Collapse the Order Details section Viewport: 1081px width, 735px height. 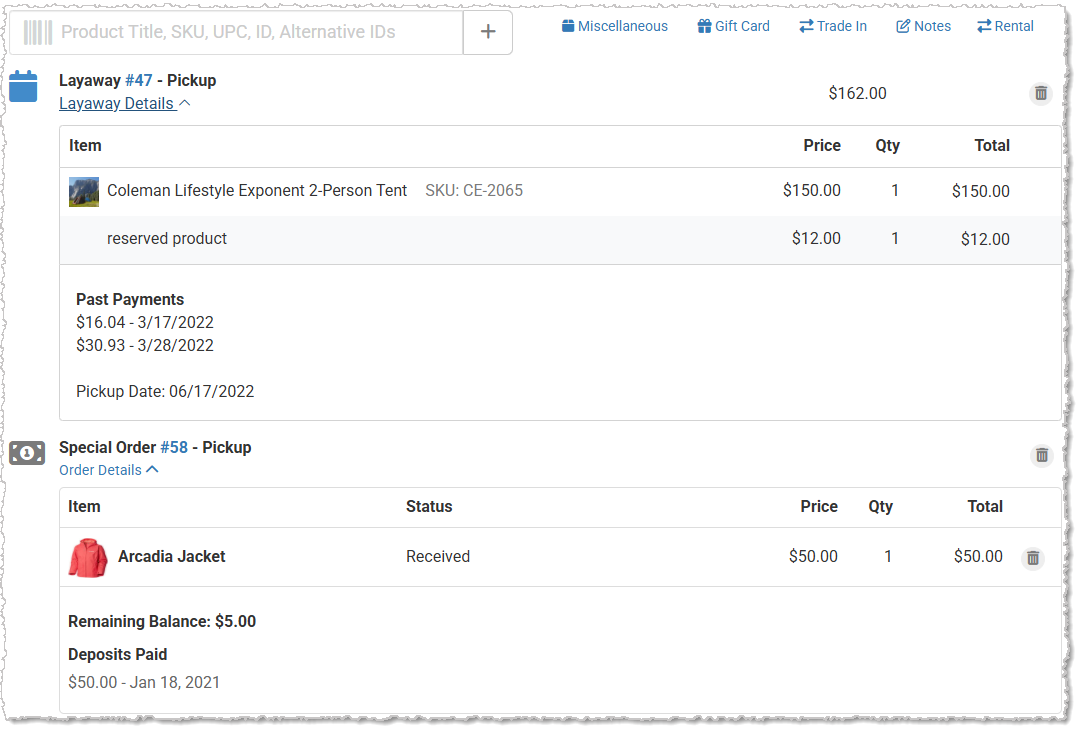click(x=108, y=470)
